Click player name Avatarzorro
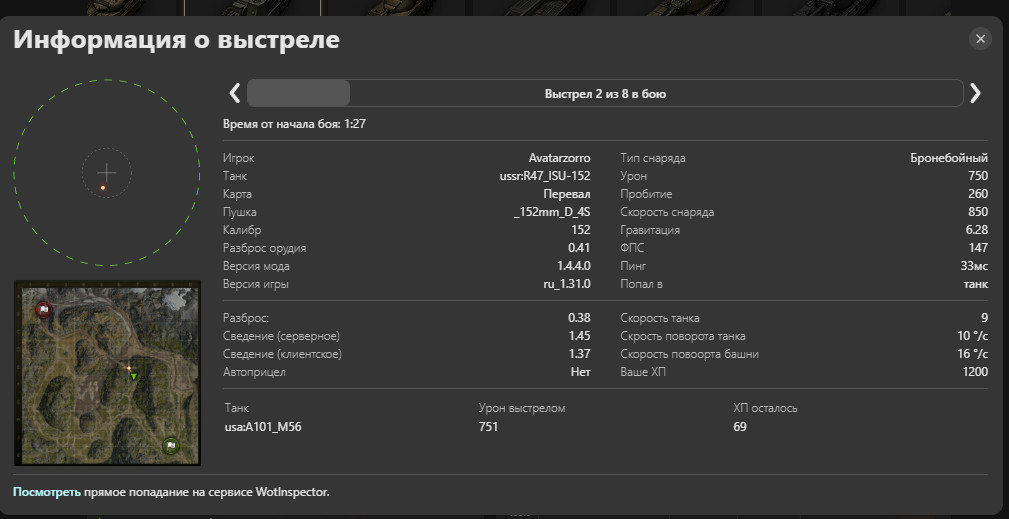The image size is (1009, 519). point(559,158)
